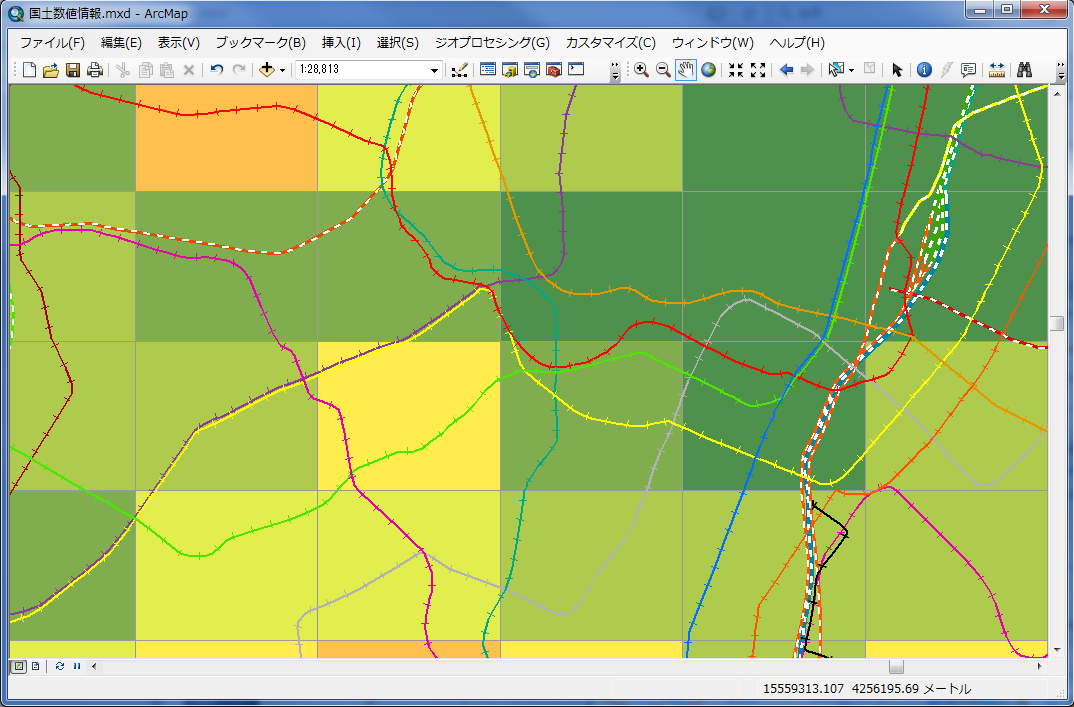Image resolution: width=1074 pixels, height=707 pixels.
Task: Open the Find binoculars tool
Action: pos(1024,70)
